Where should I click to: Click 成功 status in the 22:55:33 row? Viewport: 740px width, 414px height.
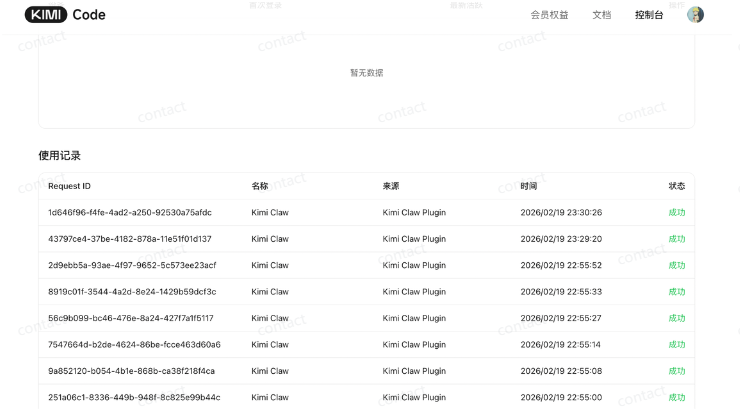677,292
